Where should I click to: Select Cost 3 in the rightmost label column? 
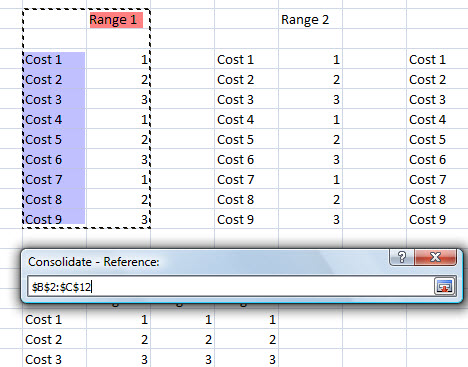[427, 100]
